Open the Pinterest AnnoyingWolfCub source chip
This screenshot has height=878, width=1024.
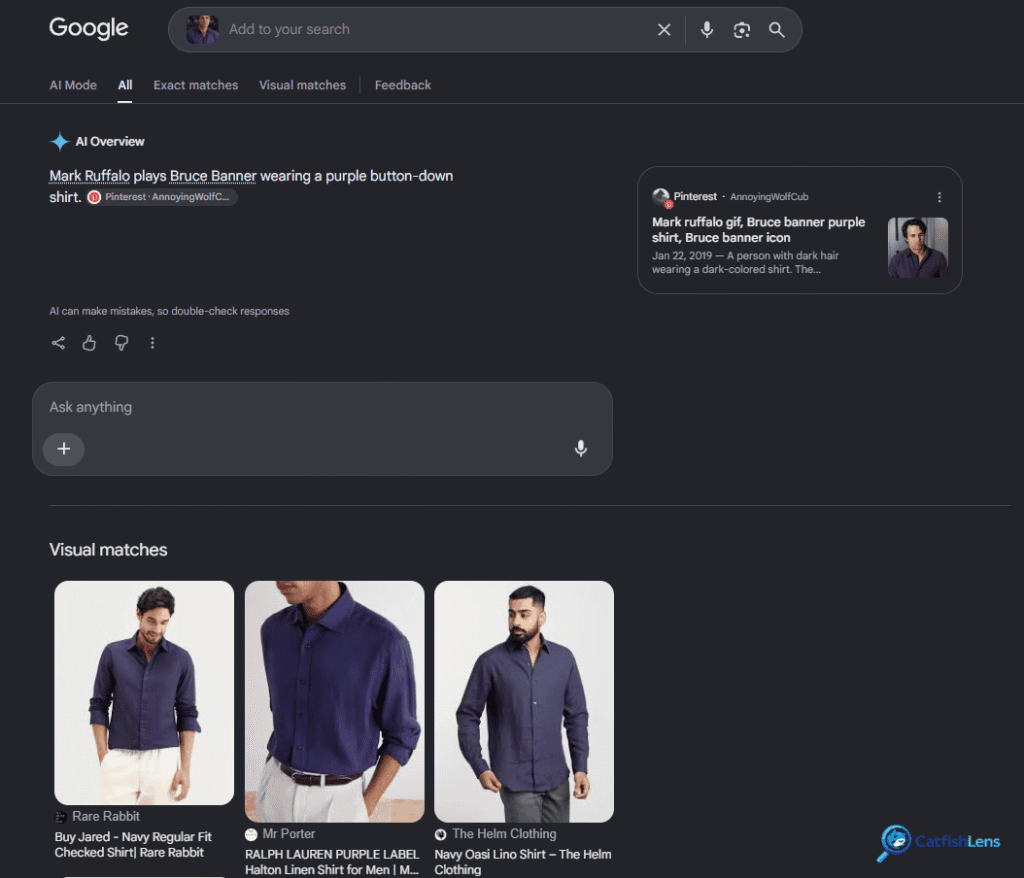(x=162, y=197)
